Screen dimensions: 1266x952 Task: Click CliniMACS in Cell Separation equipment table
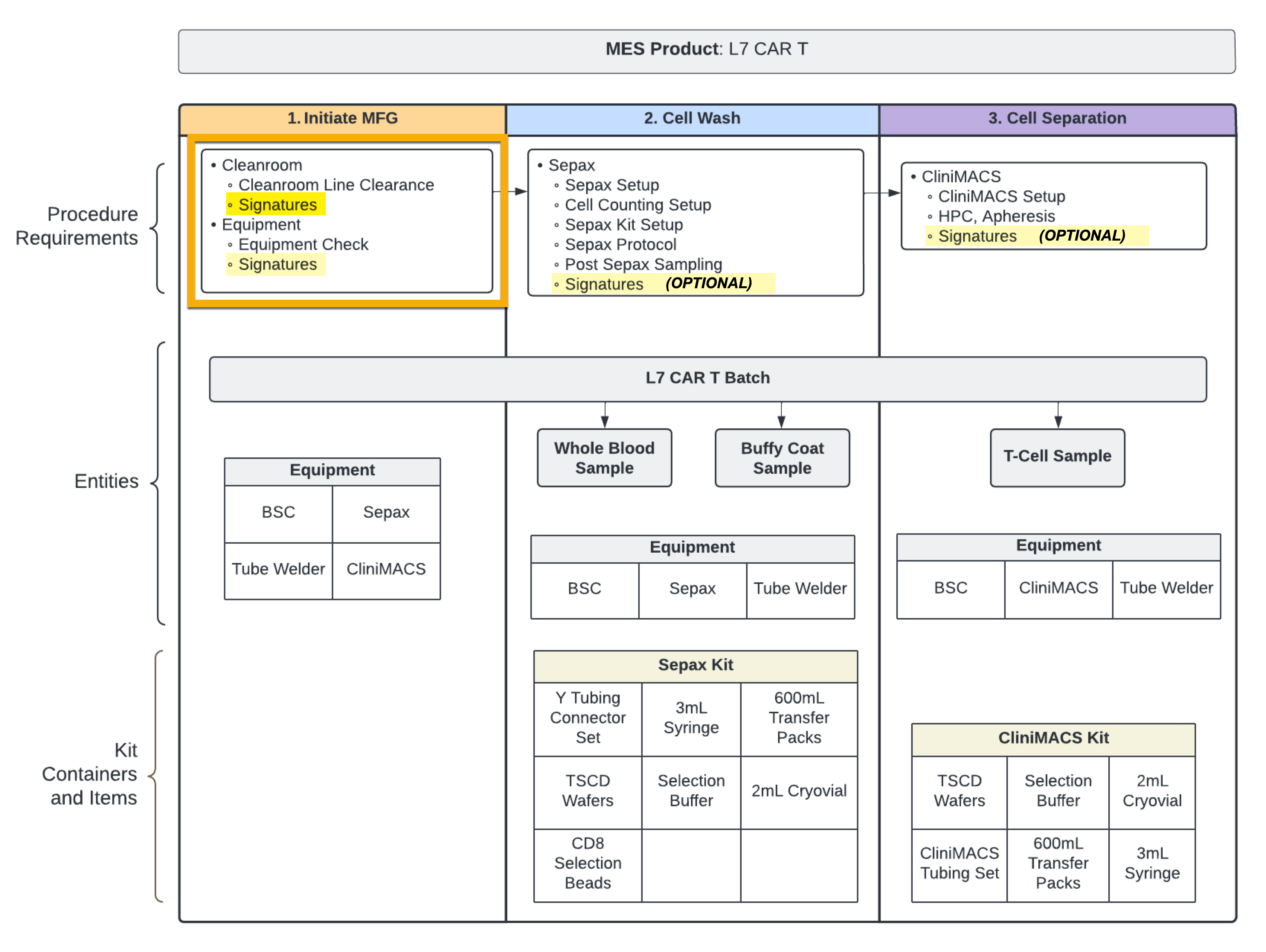[x=1059, y=589]
